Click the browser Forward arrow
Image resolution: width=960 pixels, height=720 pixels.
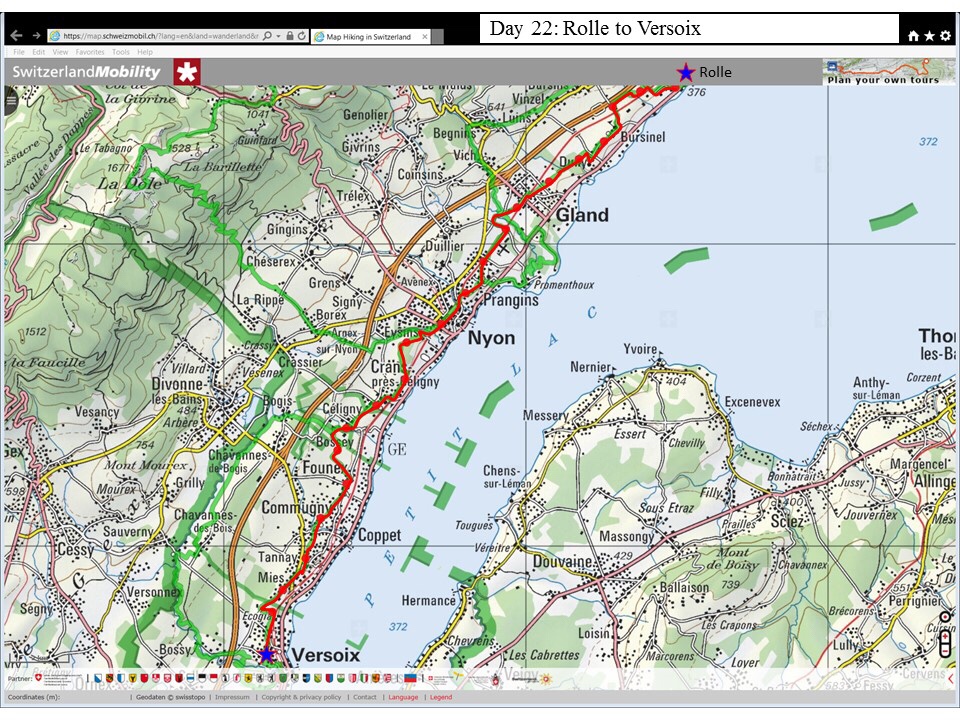tap(36, 36)
